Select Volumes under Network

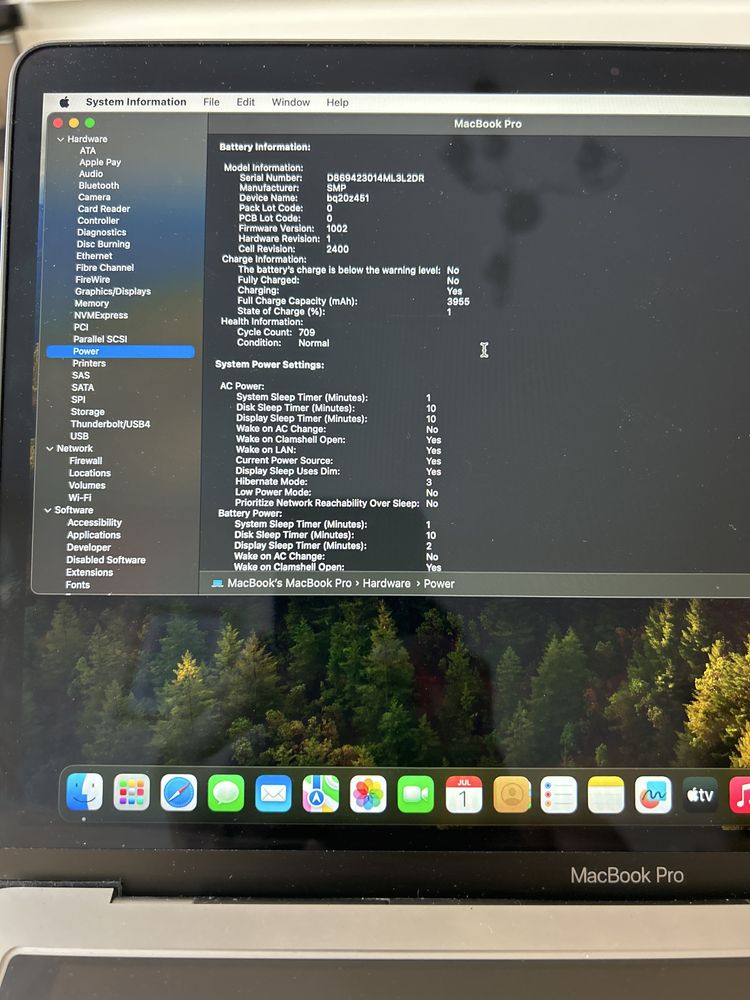click(x=87, y=485)
